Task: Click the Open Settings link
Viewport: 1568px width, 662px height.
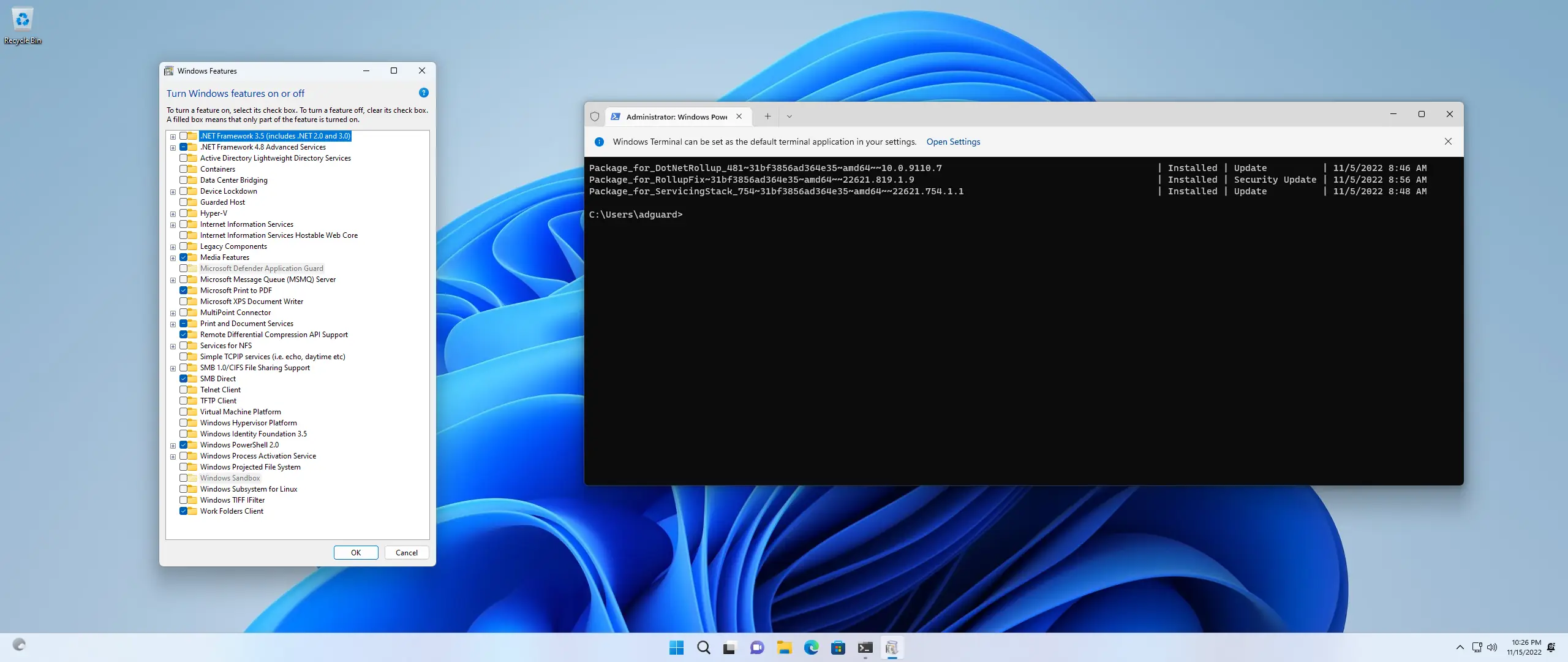Action: click(x=953, y=142)
